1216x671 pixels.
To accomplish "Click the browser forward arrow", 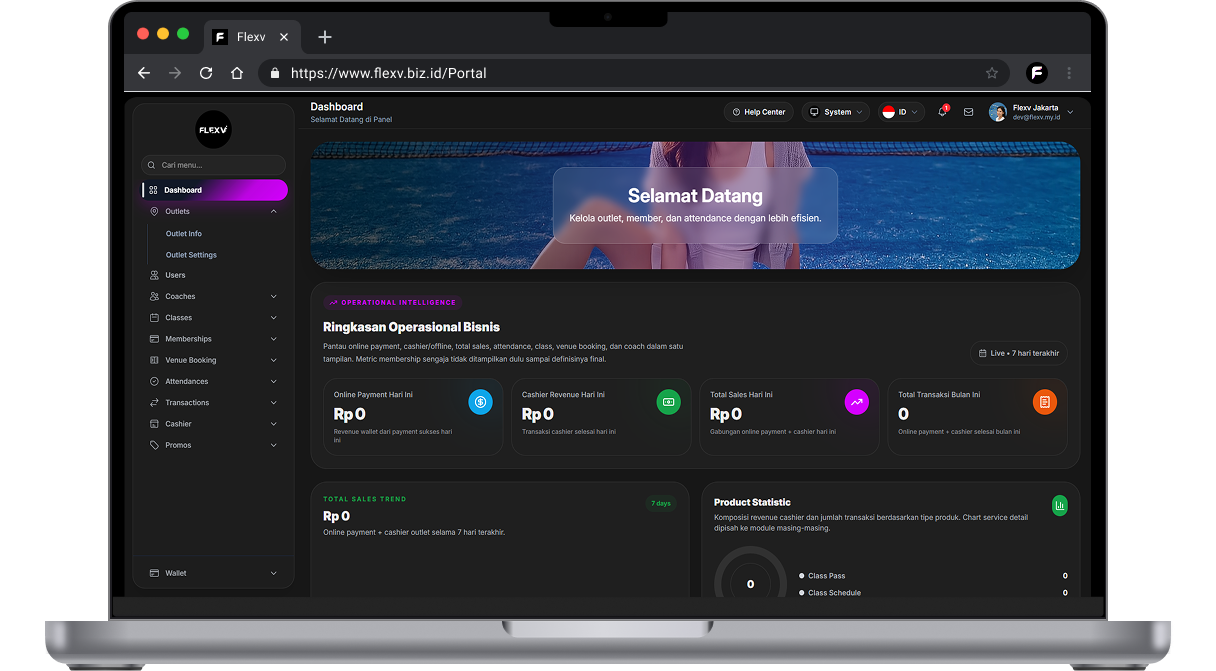I will (175, 73).
